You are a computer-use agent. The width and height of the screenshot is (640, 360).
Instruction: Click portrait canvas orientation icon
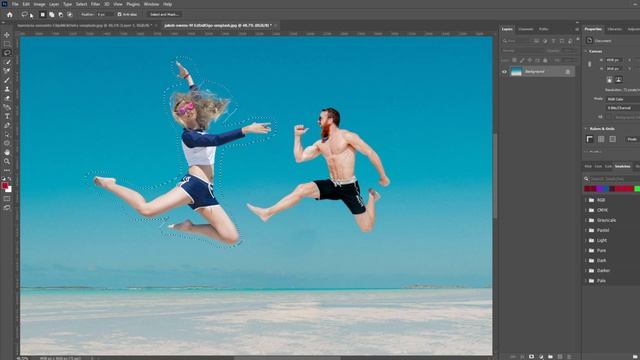tap(609, 80)
